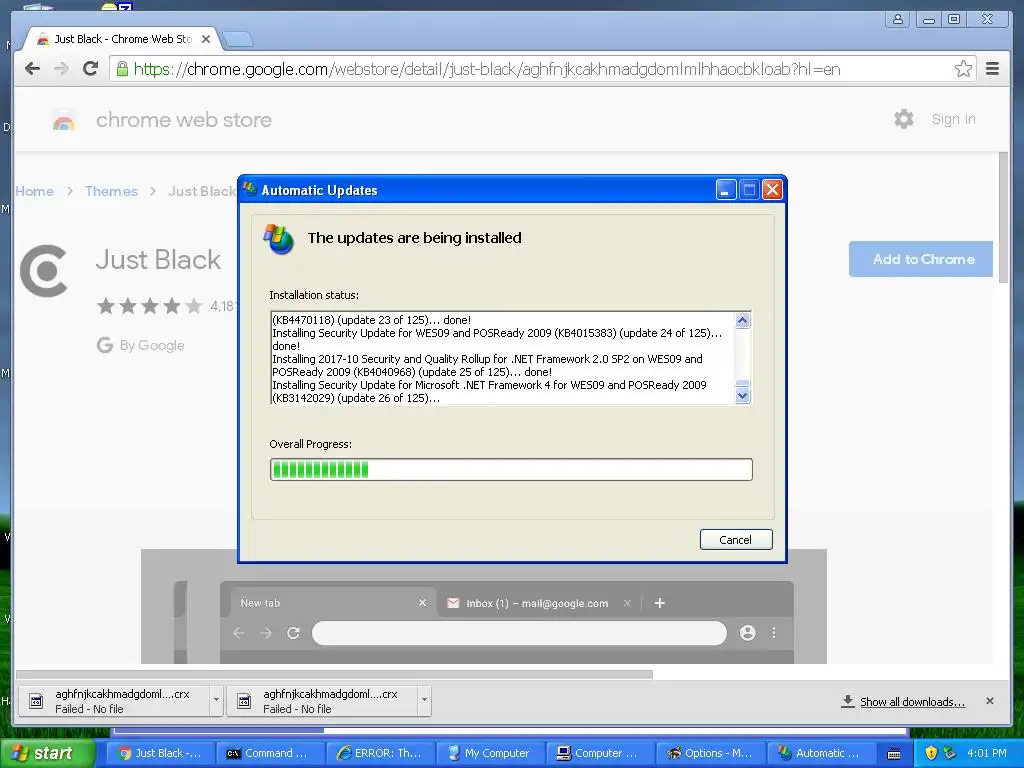Click the Just Black theme icon
This screenshot has height=768, width=1024.
pos(44,271)
